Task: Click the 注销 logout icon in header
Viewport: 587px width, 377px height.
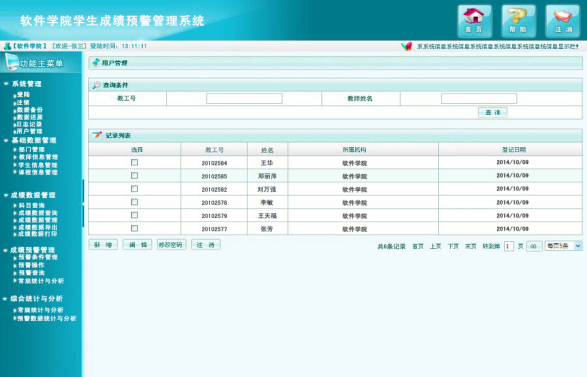Action: click(562, 21)
